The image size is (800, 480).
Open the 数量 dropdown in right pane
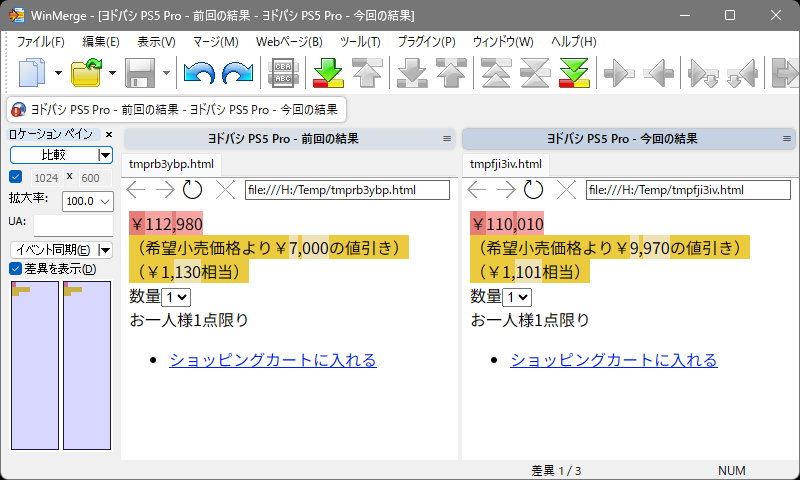[517, 297]
